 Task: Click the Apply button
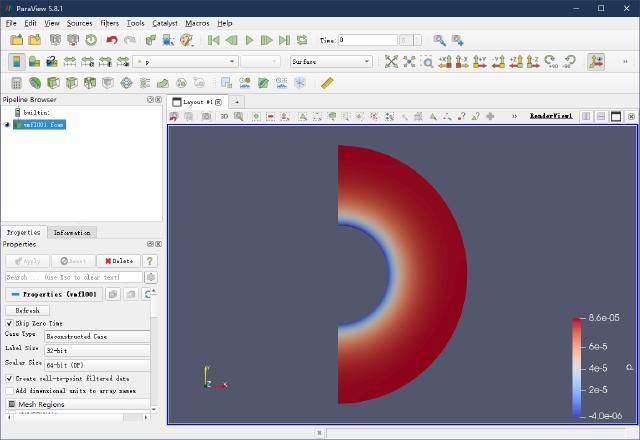[27, 261]
